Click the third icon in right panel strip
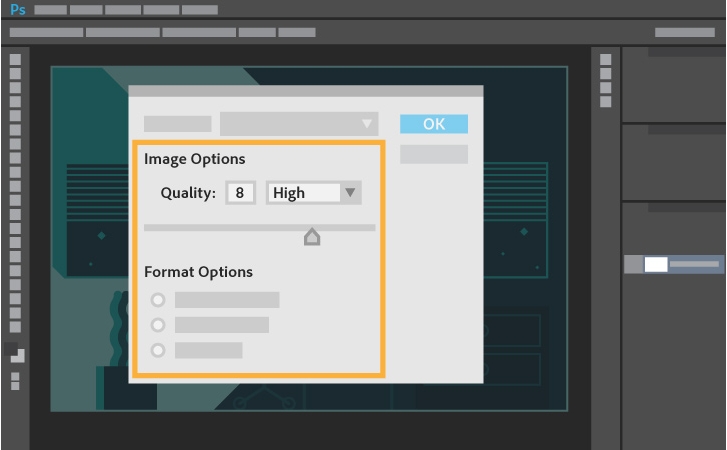The width and height of the screenshot is (727, 450). [605, 87]
